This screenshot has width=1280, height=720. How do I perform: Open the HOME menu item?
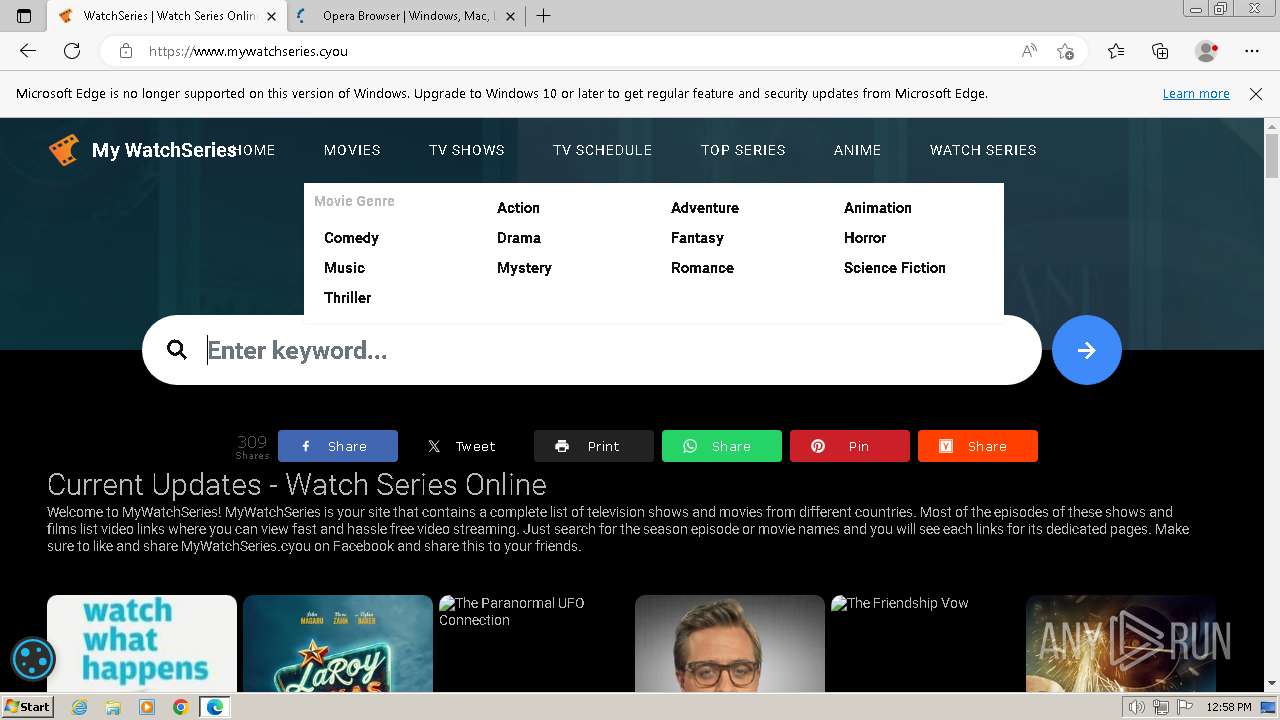pyautogui.click(x=253, y=150)
